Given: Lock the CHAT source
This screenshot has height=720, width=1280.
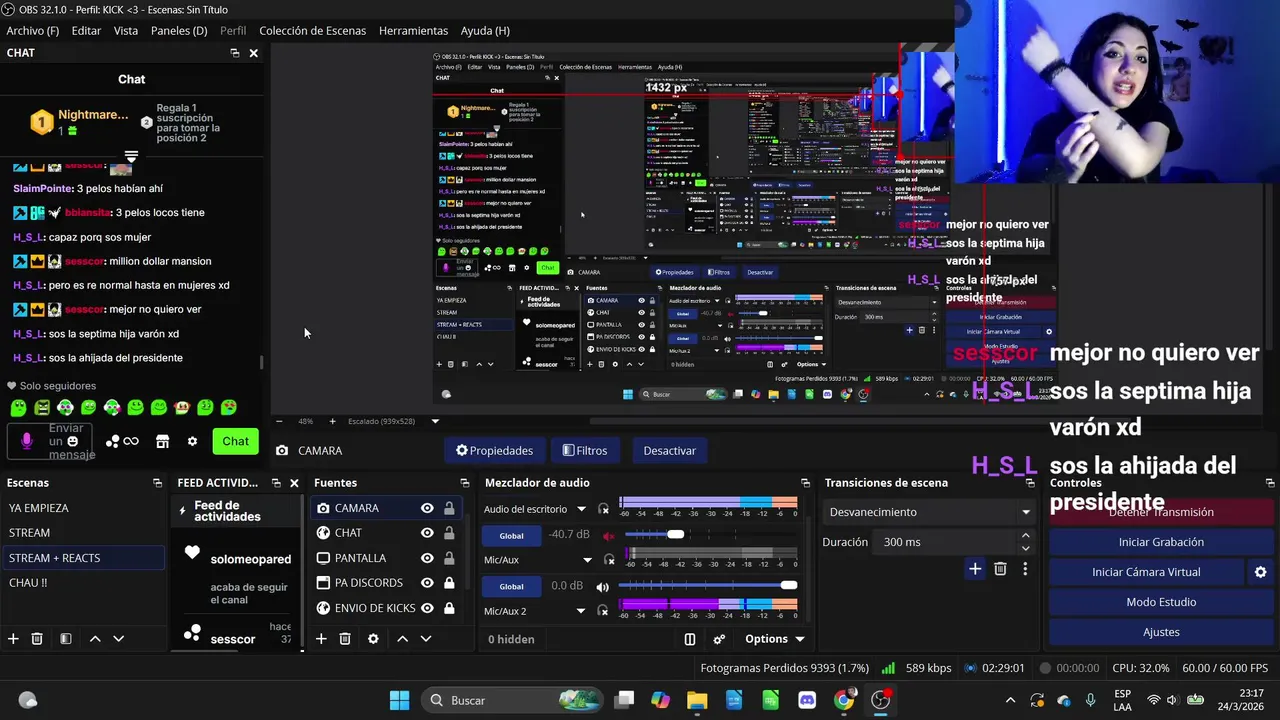Looking at the screenshot, I should coord(449,533).
